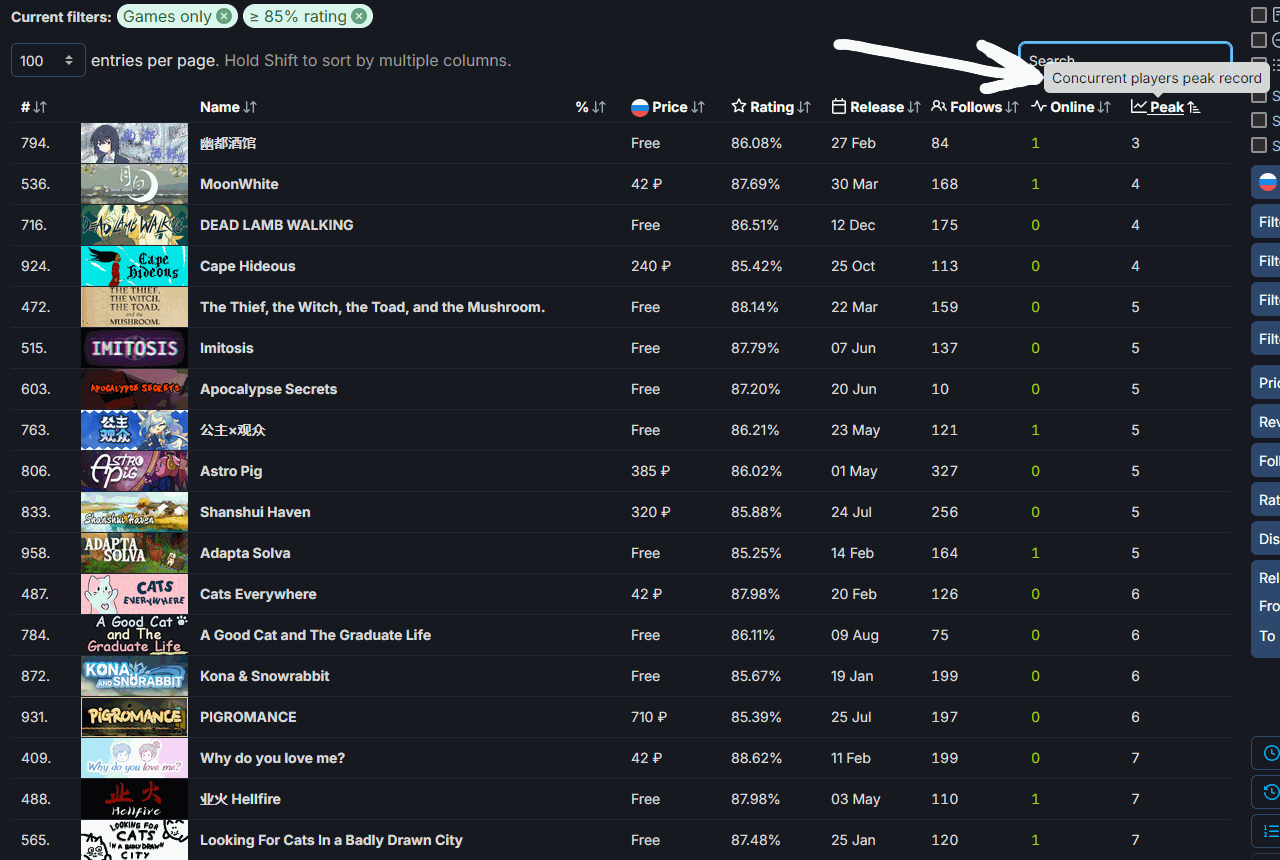
Task: Click the 86.08% rating of 幽都酒馆
Action: (756, 143)
